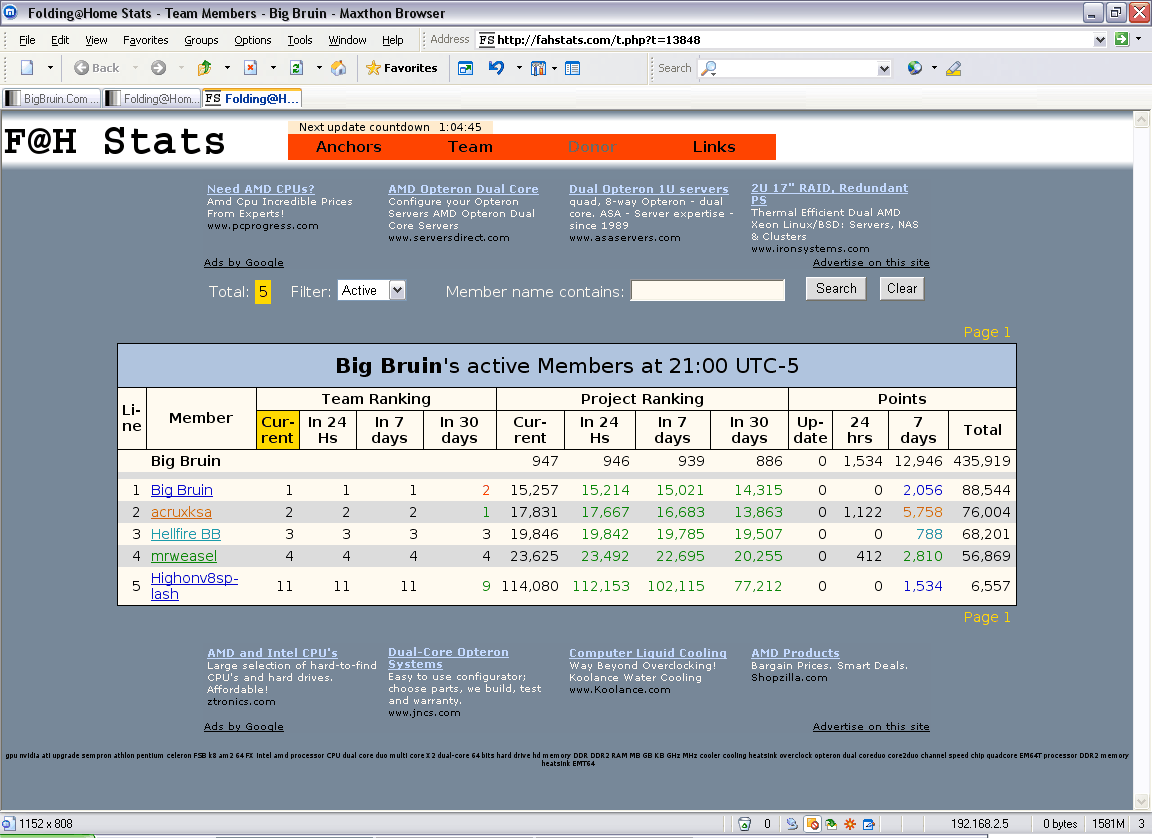Open the Filter dropdown set to Active
This screenshot has height=838, width=1152.
(x=371, y=290)
